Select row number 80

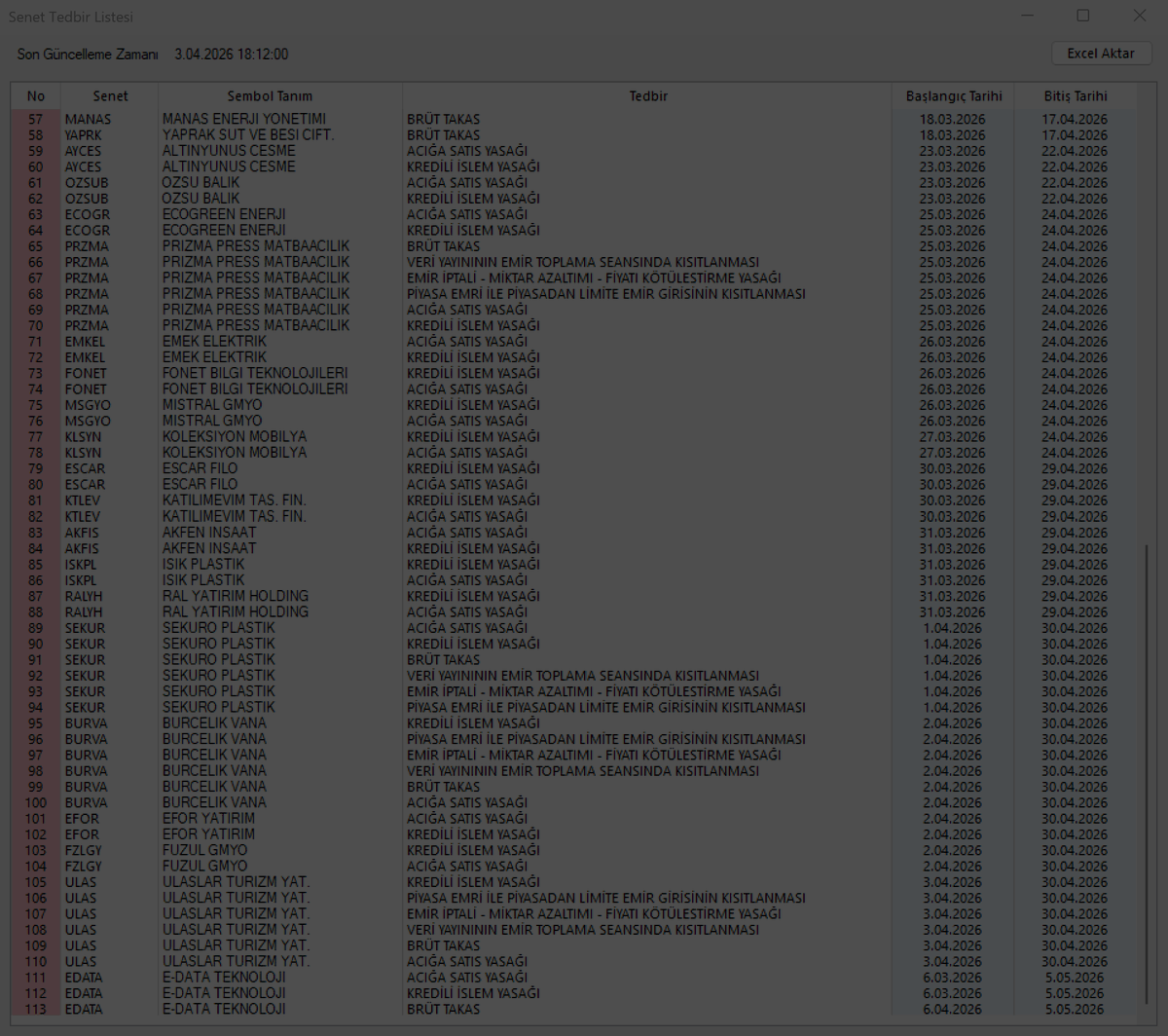coord(36,485)
